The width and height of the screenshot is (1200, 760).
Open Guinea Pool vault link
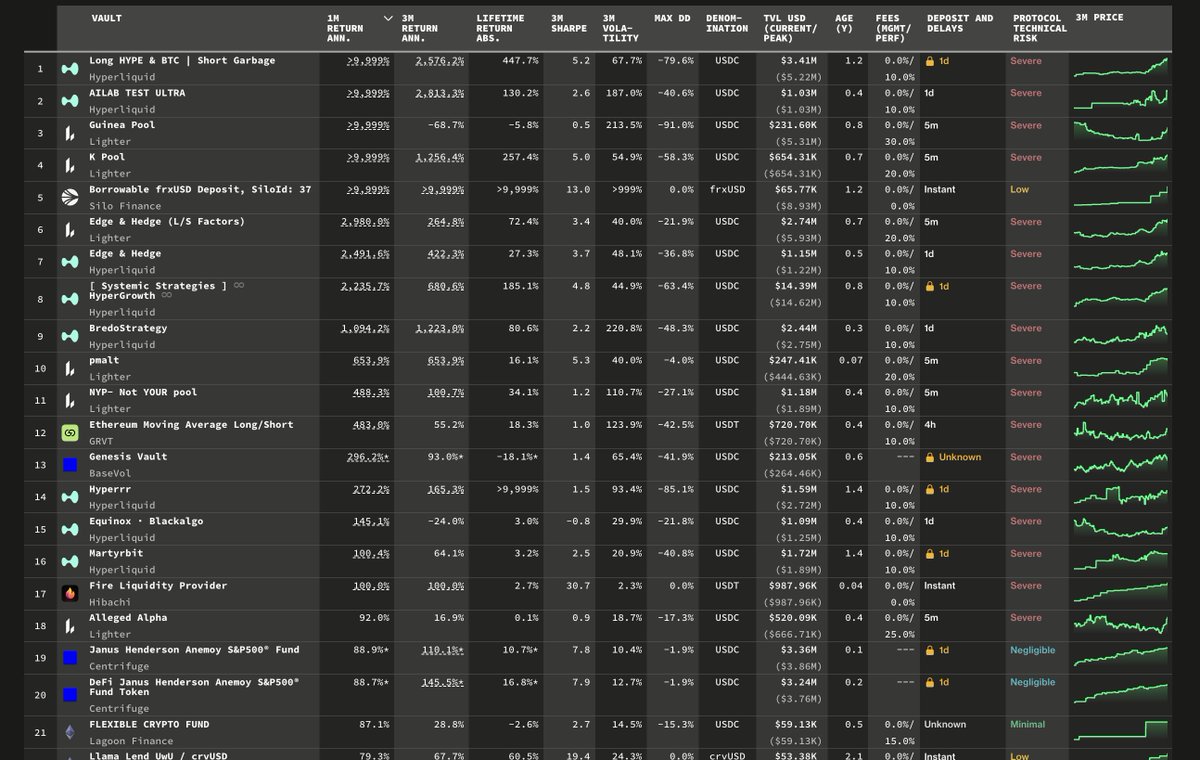click(x=122, y=125)
